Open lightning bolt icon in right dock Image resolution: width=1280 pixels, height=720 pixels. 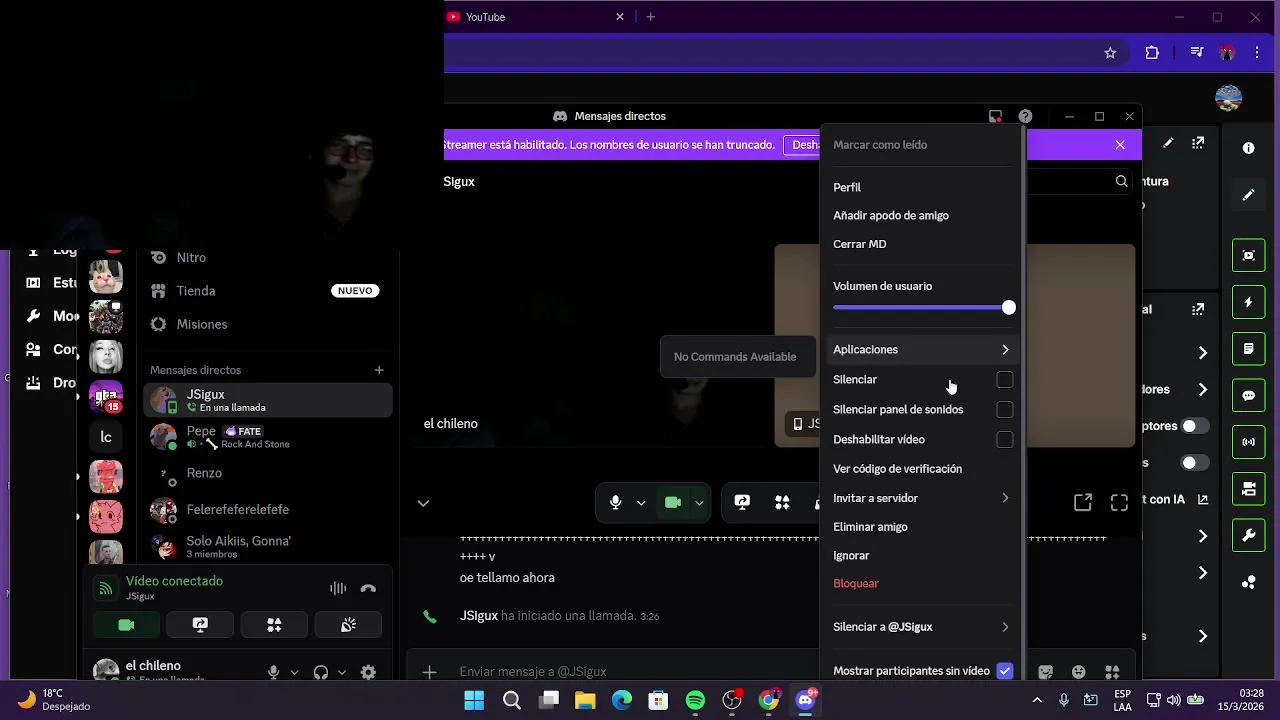point(1249,302)
